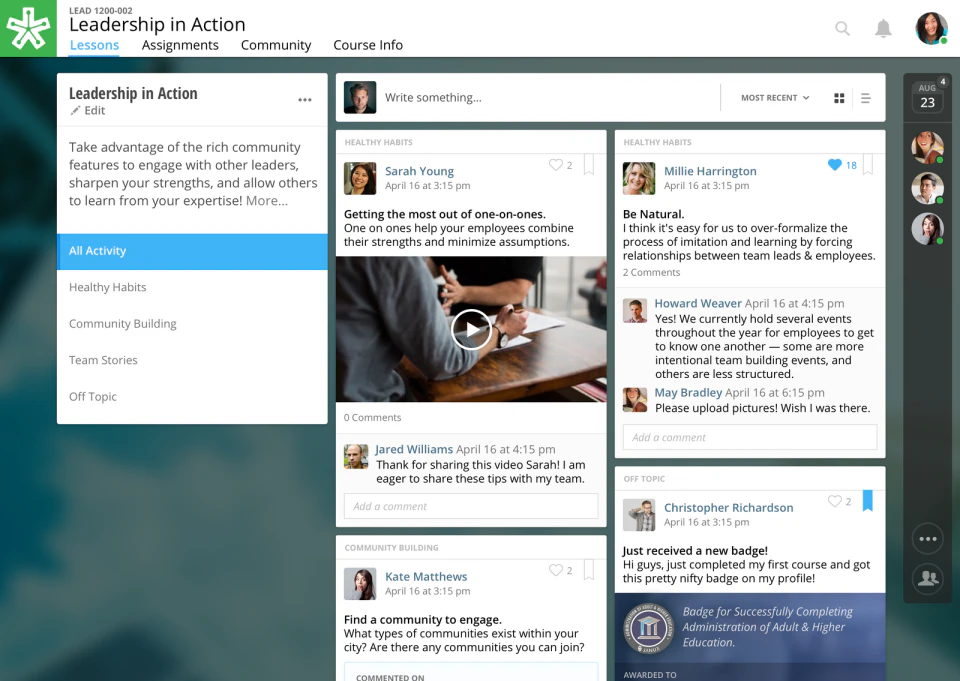Image resolution: width=960 pixels, height=681 pixels.
Task: Open the ellipsis menu on Leadership in Action panel
Action: click(305, 100)
